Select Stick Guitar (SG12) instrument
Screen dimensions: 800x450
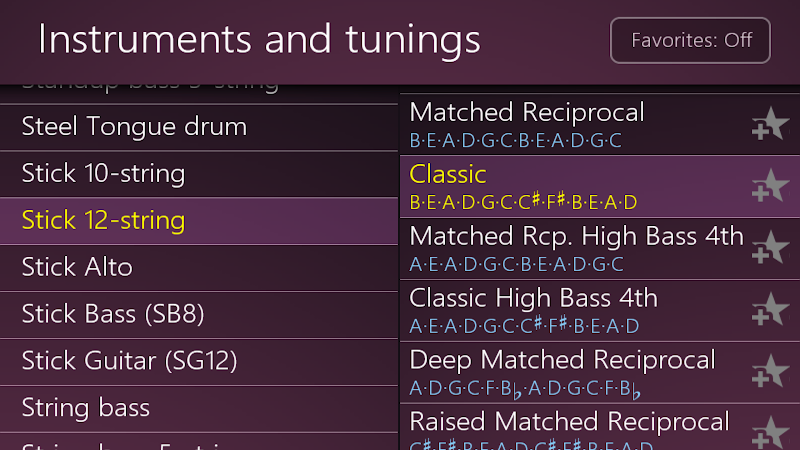tap(199, 362)
